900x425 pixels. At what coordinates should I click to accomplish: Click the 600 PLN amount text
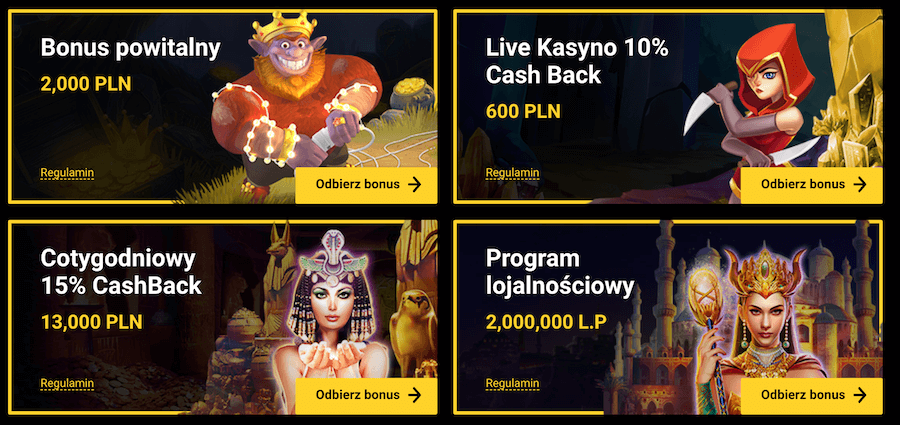tap(523, 111)
